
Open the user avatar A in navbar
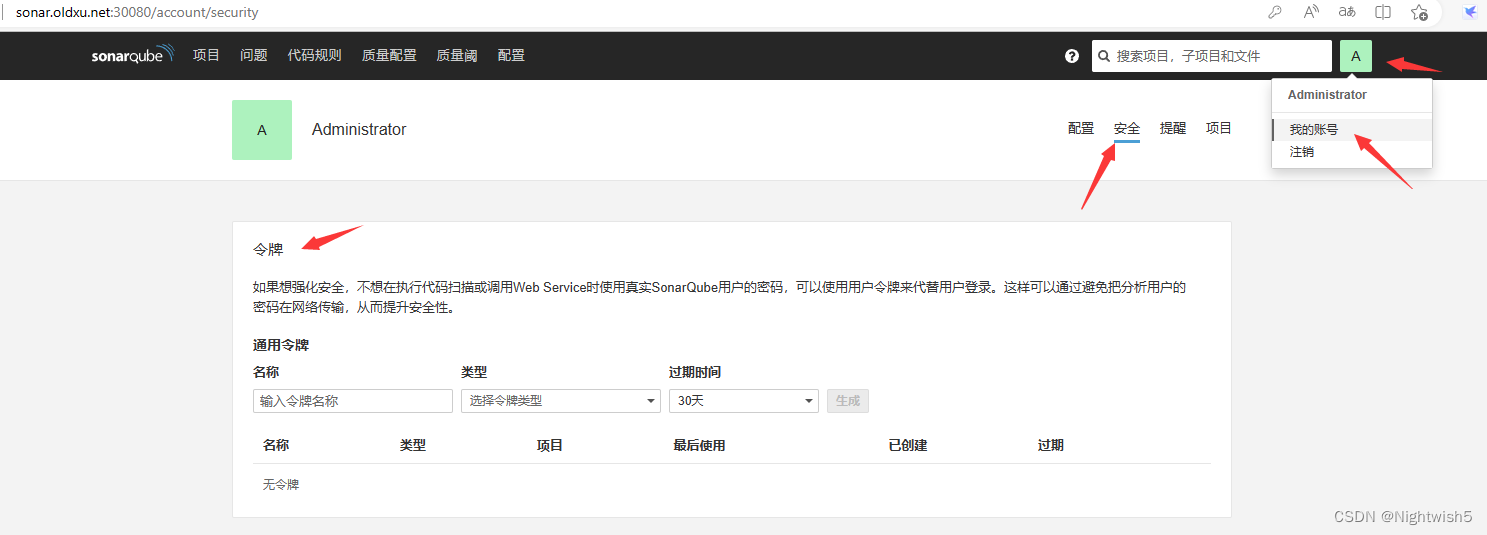[x=1356, y=56]
